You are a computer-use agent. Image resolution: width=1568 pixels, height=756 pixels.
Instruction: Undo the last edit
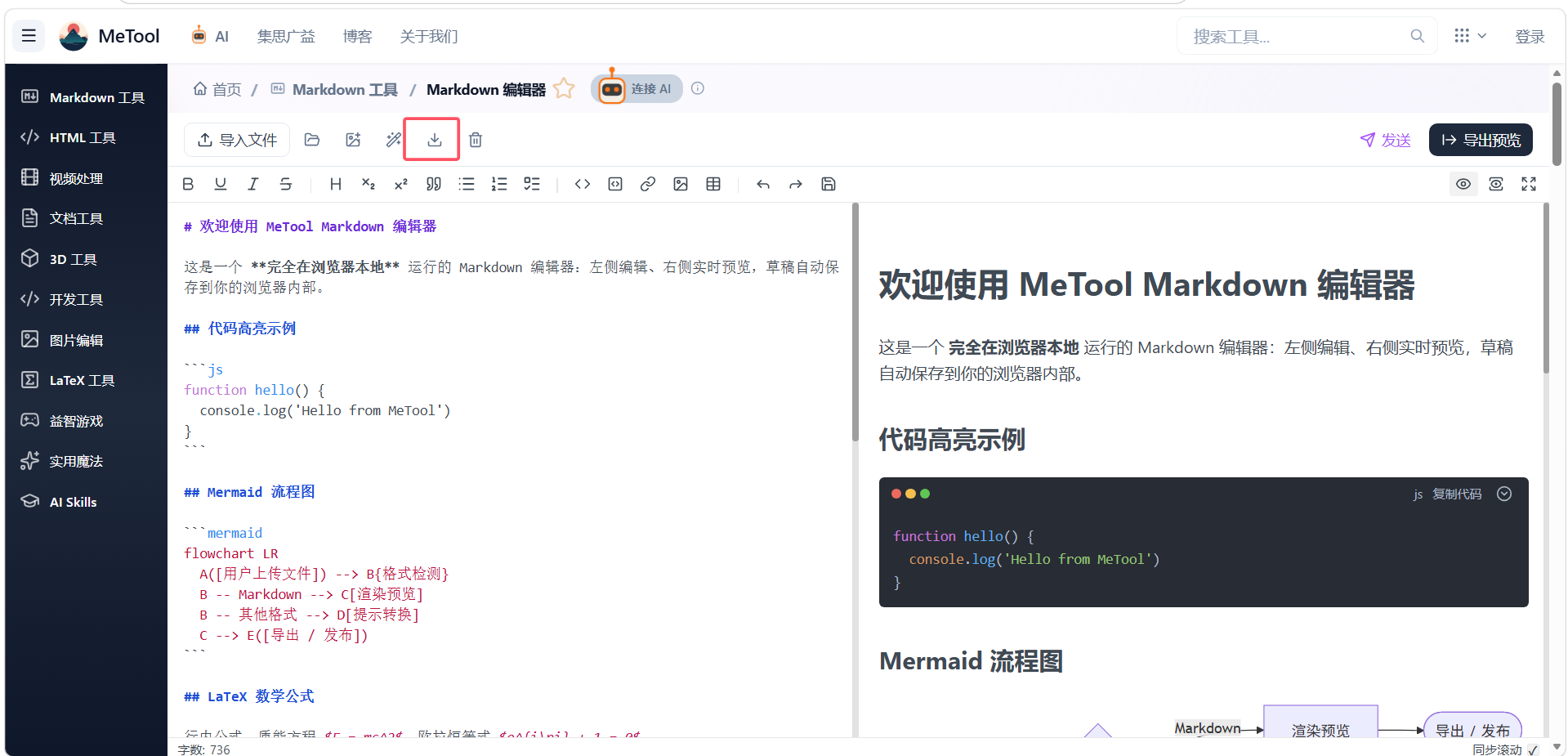(x=763, y=184)
